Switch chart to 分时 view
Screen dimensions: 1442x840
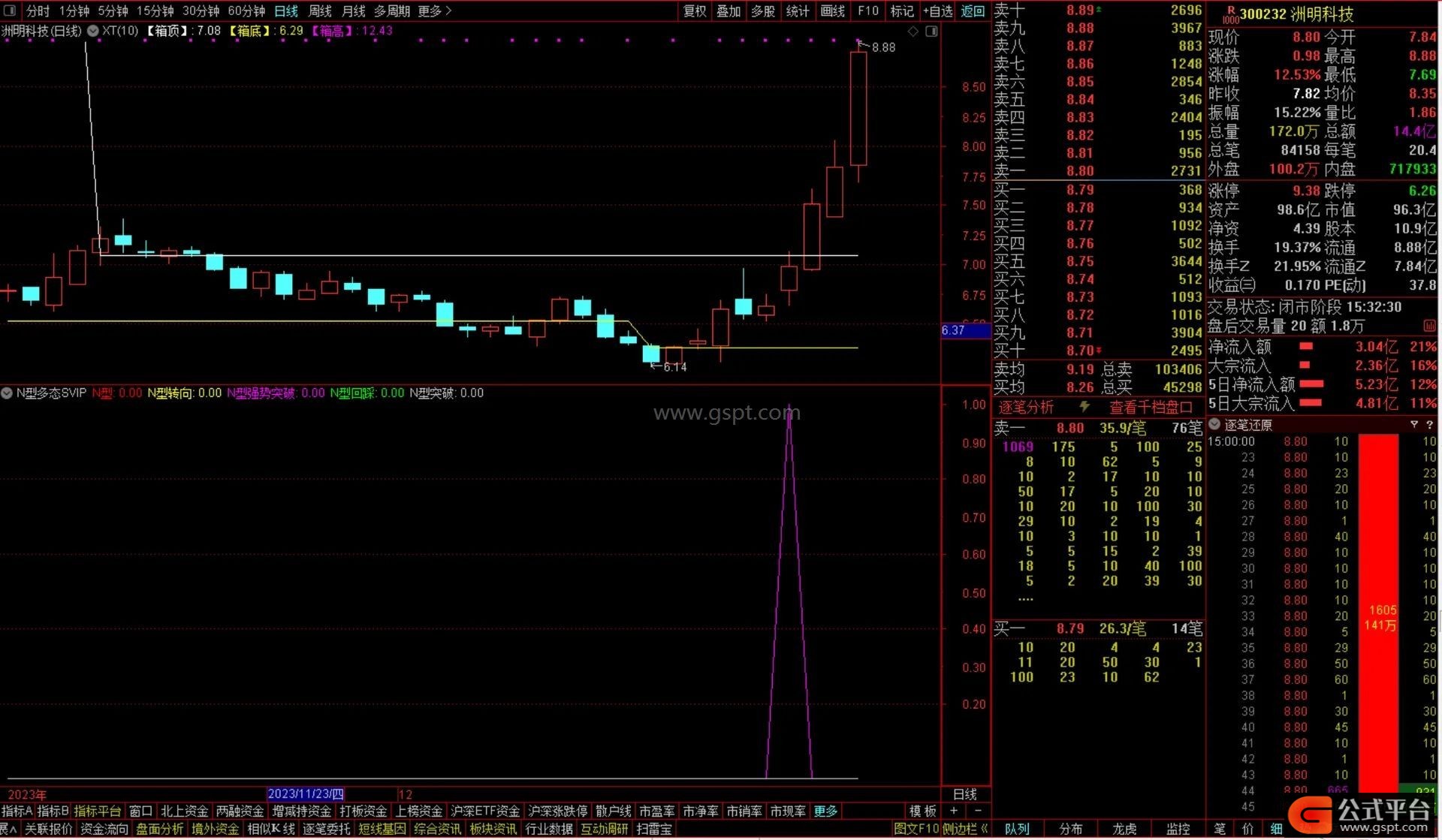click(x=38, y=11)
